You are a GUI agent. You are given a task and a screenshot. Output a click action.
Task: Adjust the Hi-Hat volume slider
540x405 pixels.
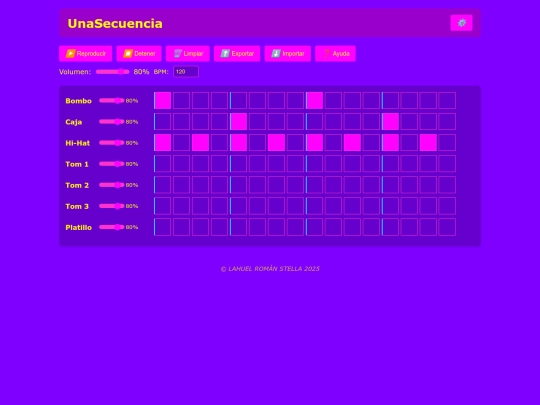(112, 143)
